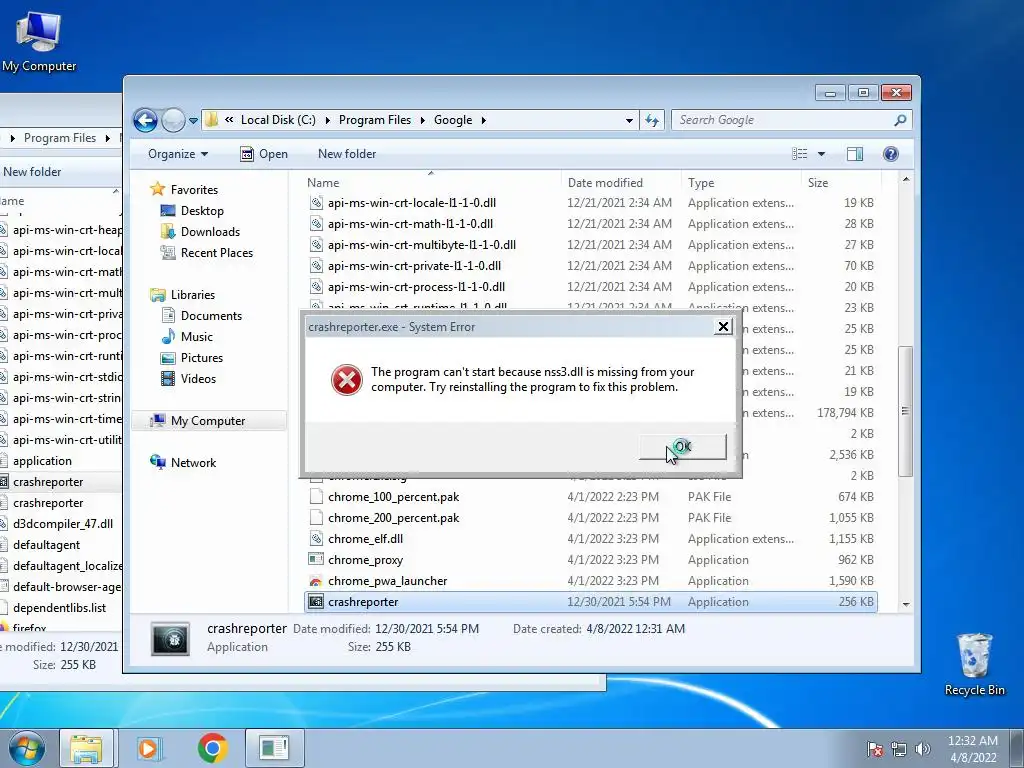
Task: Click the chrome_pwa_launcher icon
Action: (x=316, y=581)
